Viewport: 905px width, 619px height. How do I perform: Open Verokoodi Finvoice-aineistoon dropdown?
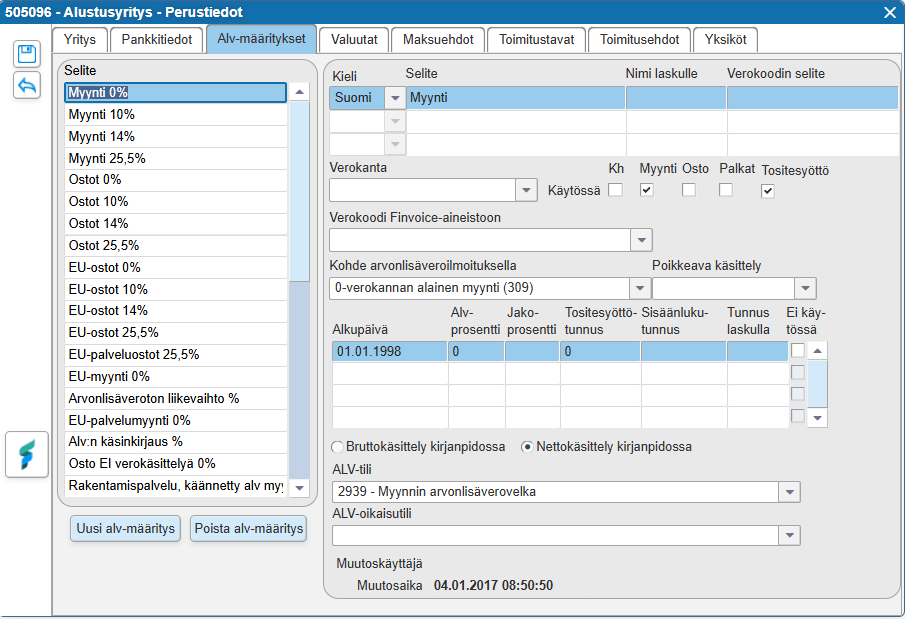[641, 240]
